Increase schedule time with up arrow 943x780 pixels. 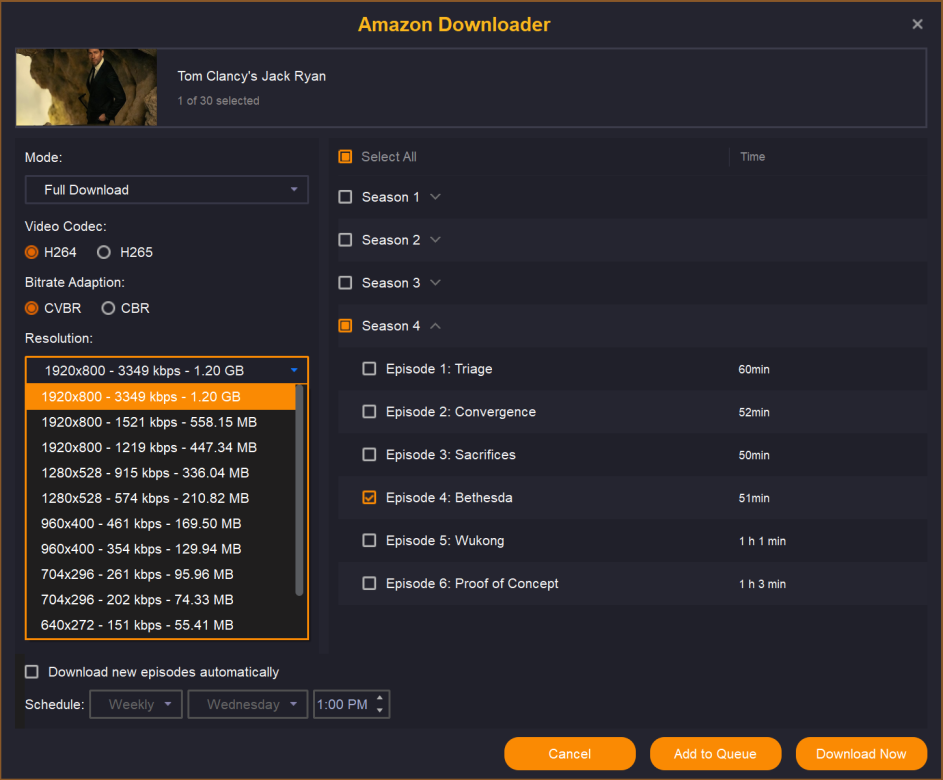(380, 698)
